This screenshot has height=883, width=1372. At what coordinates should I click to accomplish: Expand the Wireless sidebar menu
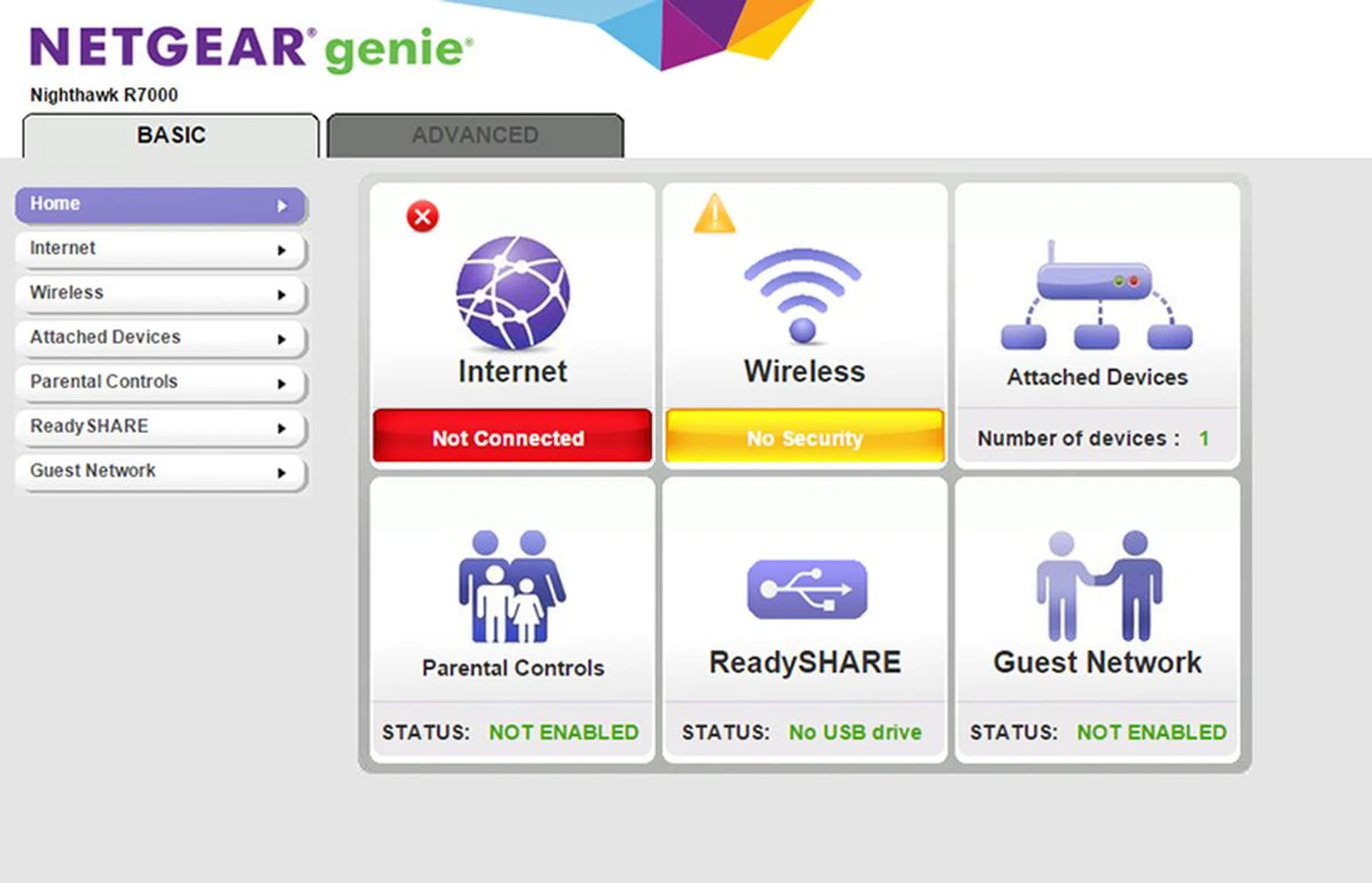coord(161,293)
